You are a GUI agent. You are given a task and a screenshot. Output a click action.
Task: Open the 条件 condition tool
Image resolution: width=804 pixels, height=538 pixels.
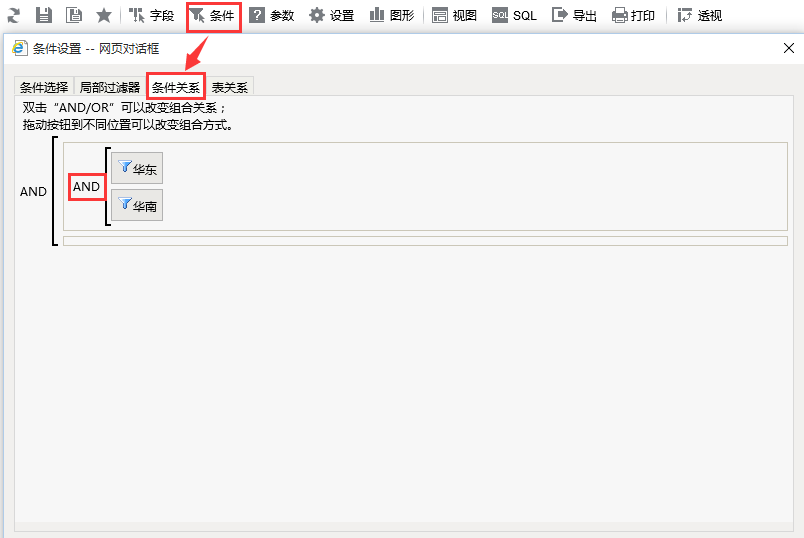[x=213, y=16]
